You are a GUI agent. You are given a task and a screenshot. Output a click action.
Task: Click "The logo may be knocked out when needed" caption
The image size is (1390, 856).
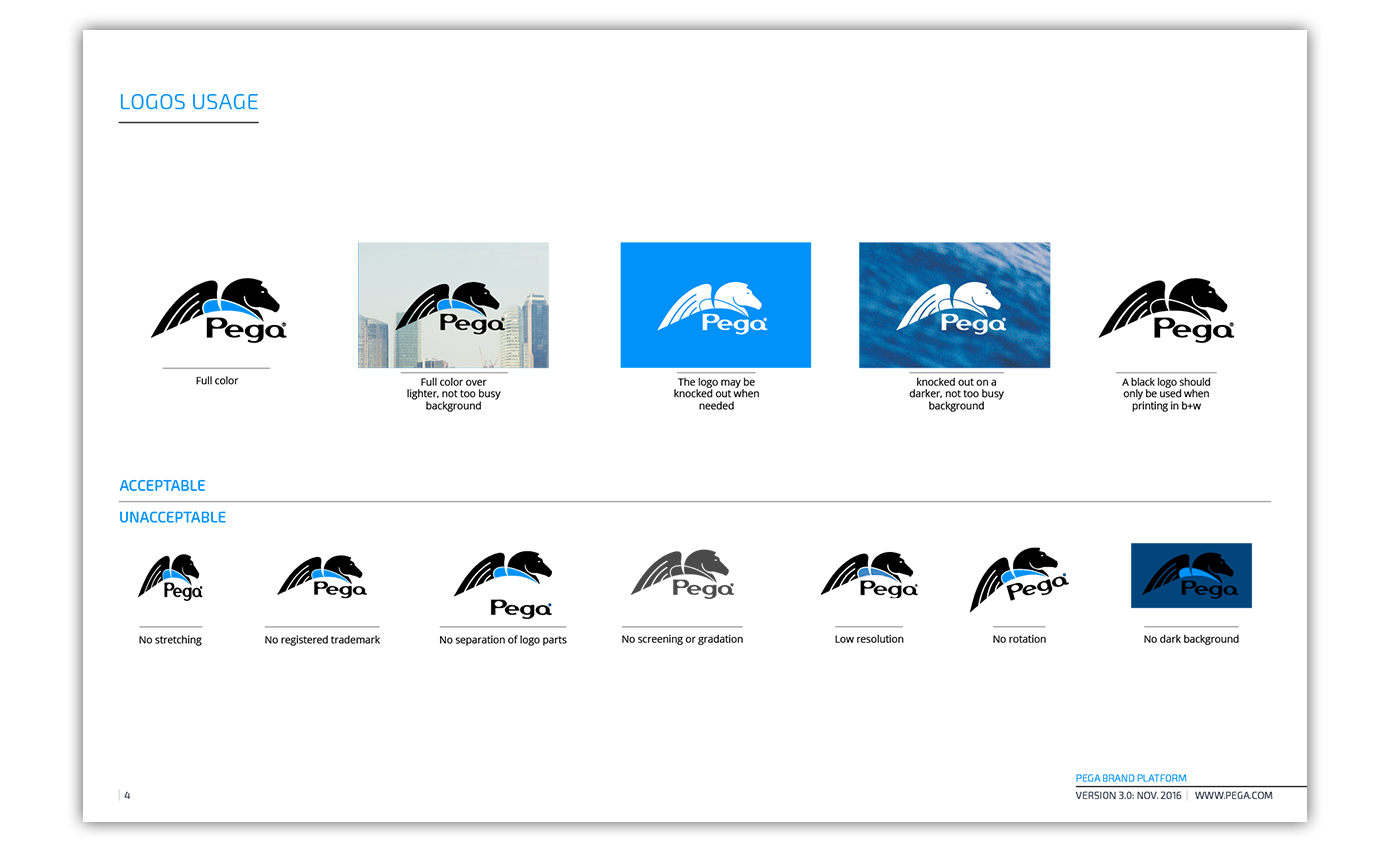[x=716, y=394]
